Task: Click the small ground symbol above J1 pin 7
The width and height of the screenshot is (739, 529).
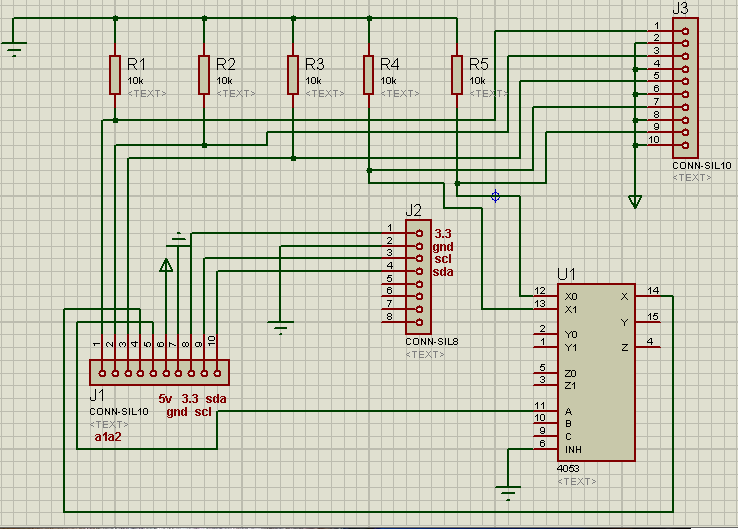Action: (179, 240)
